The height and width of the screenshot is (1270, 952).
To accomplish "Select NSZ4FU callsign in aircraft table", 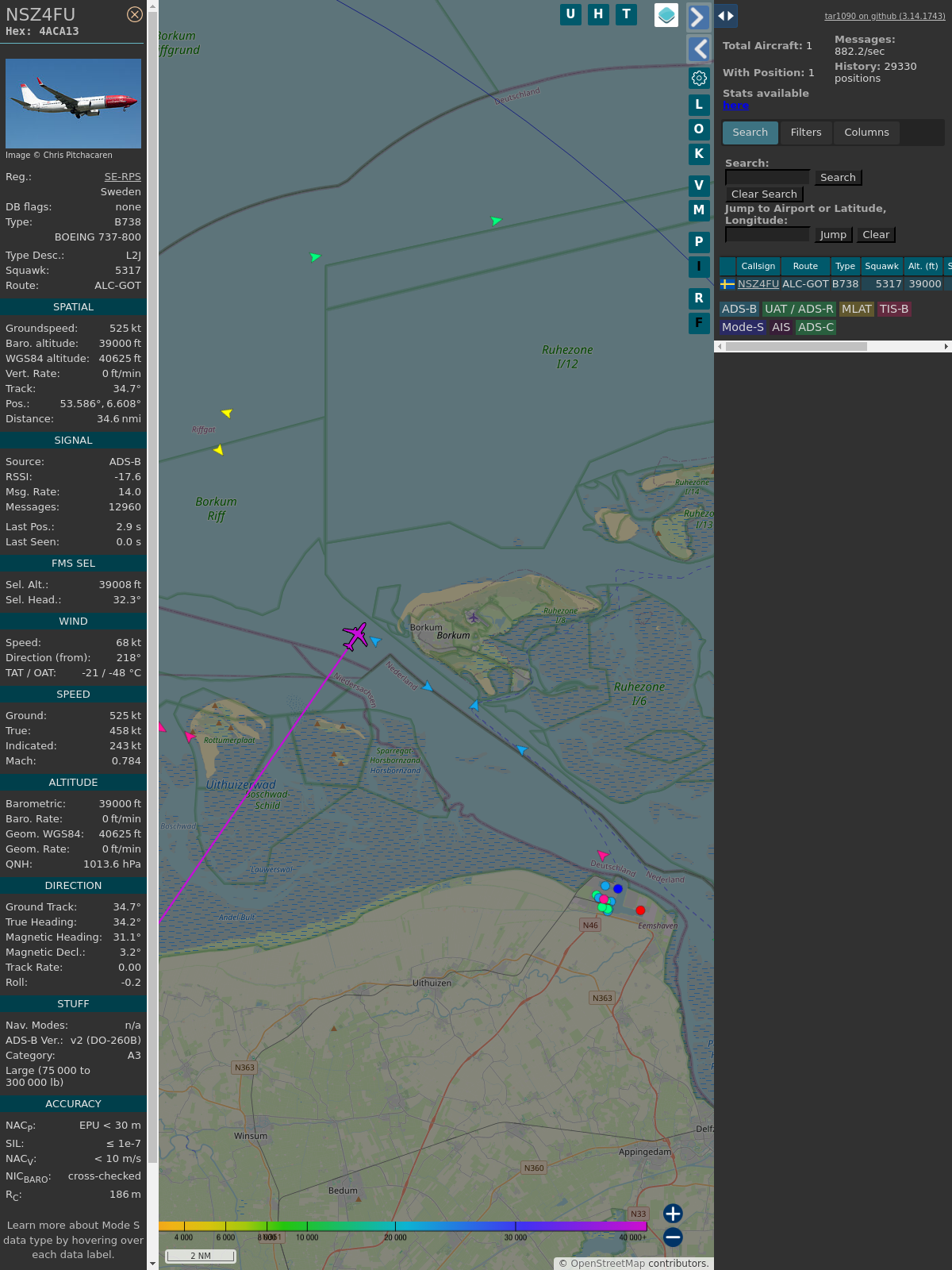I will [758, 284].
